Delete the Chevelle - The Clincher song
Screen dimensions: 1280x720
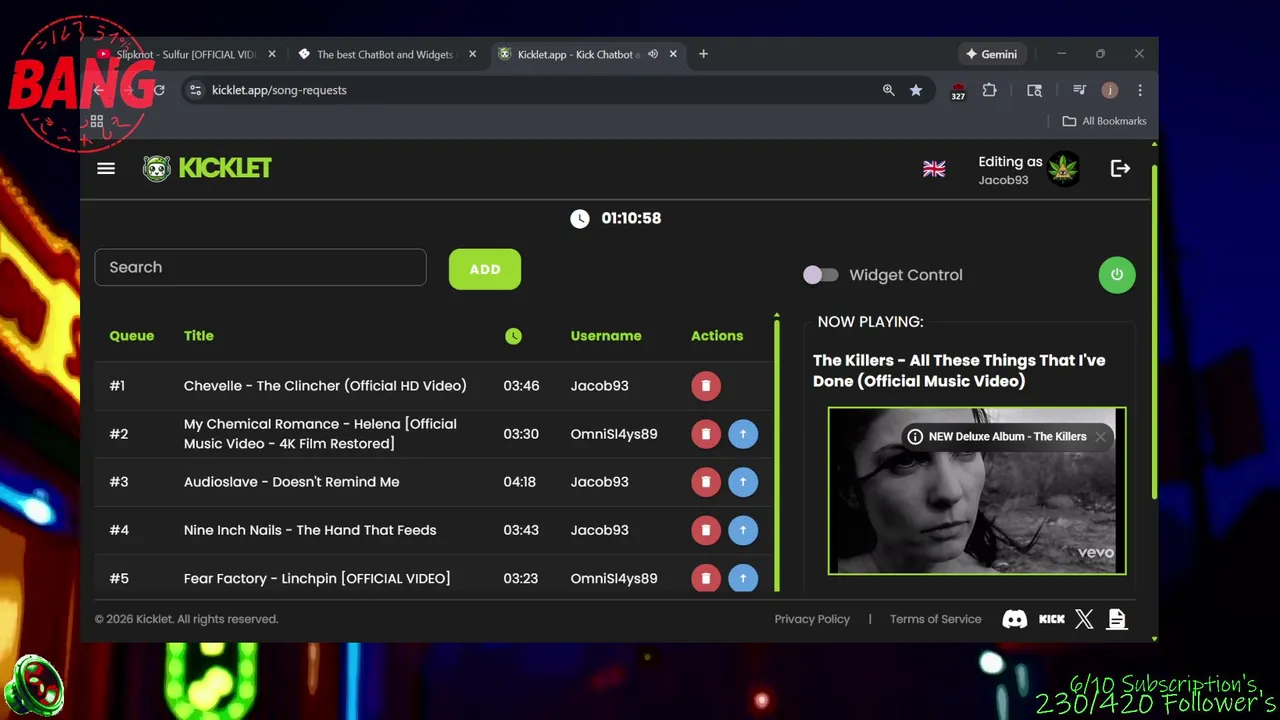(x=706, y=386)
